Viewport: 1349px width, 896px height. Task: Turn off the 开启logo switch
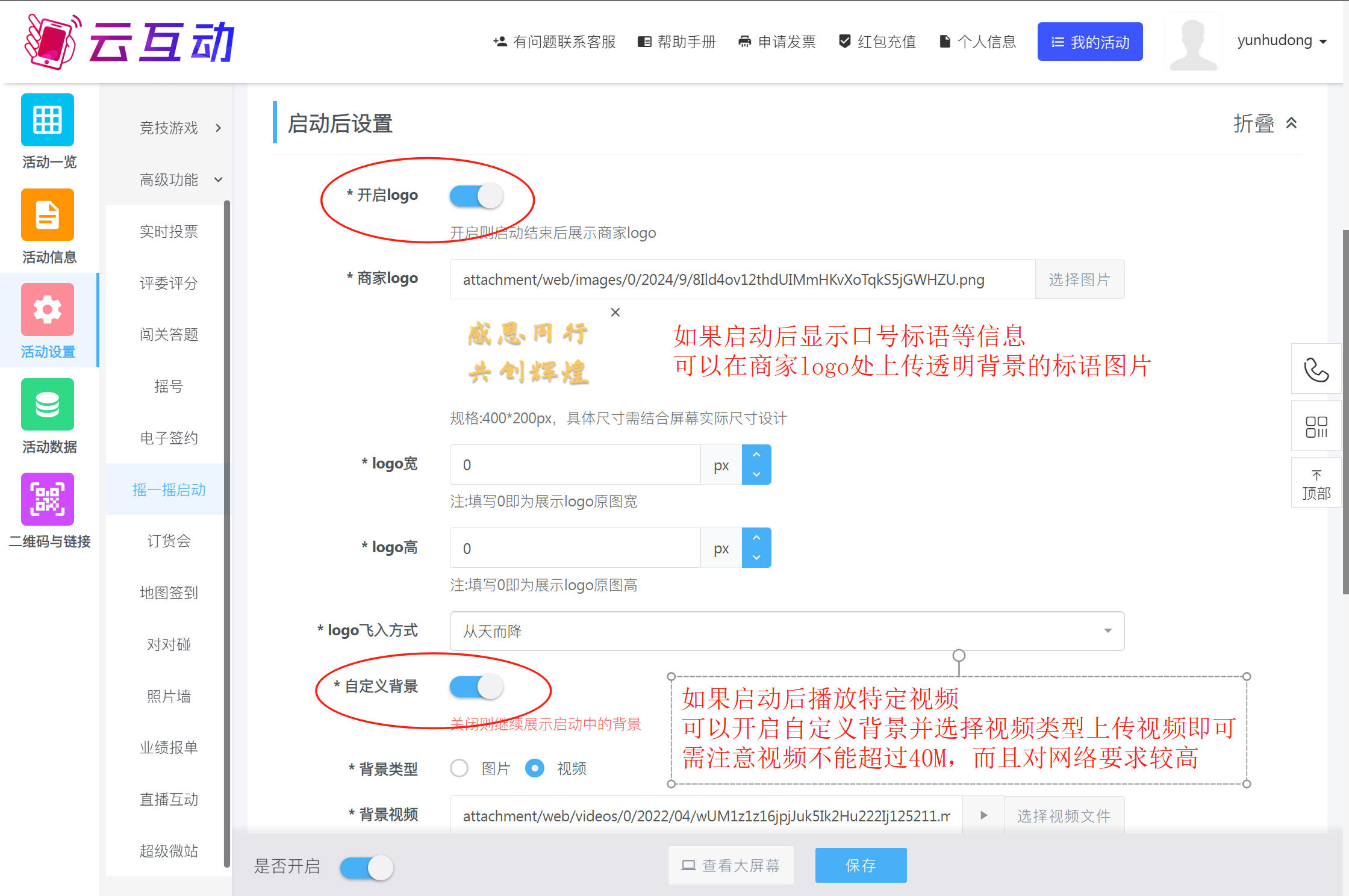pos(476,196)
